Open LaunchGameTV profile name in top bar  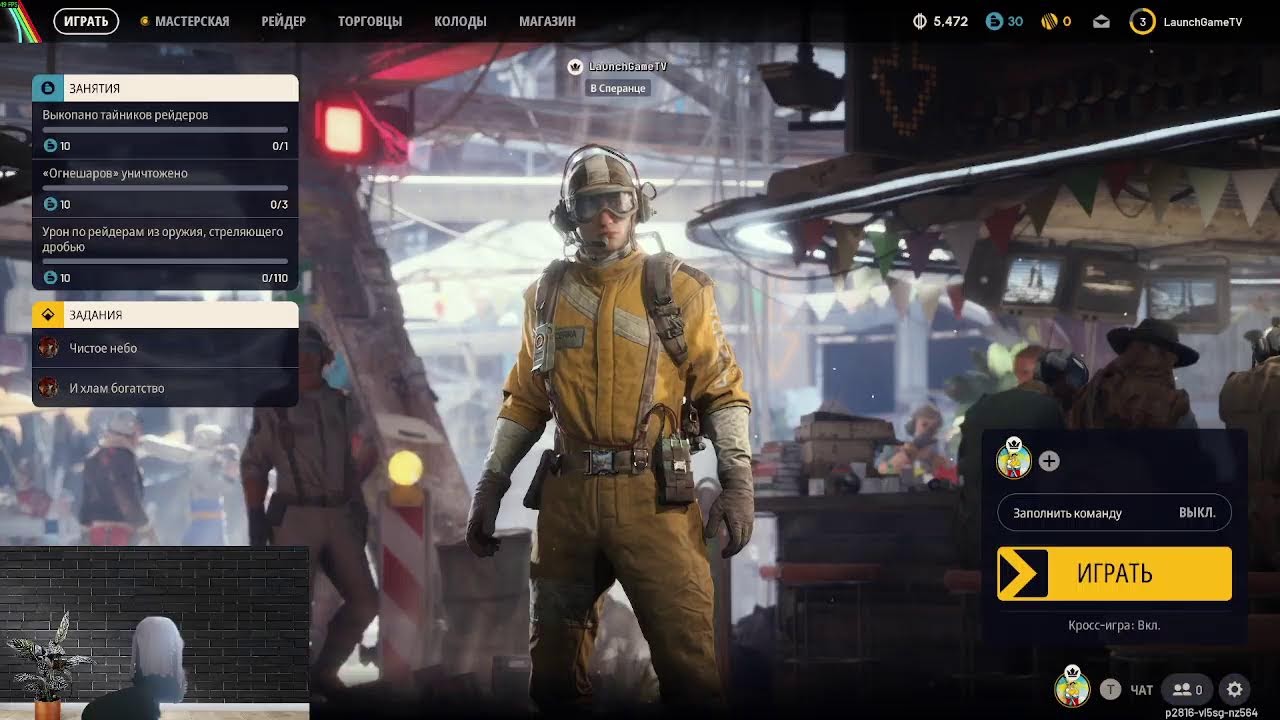click(1202, 22)
